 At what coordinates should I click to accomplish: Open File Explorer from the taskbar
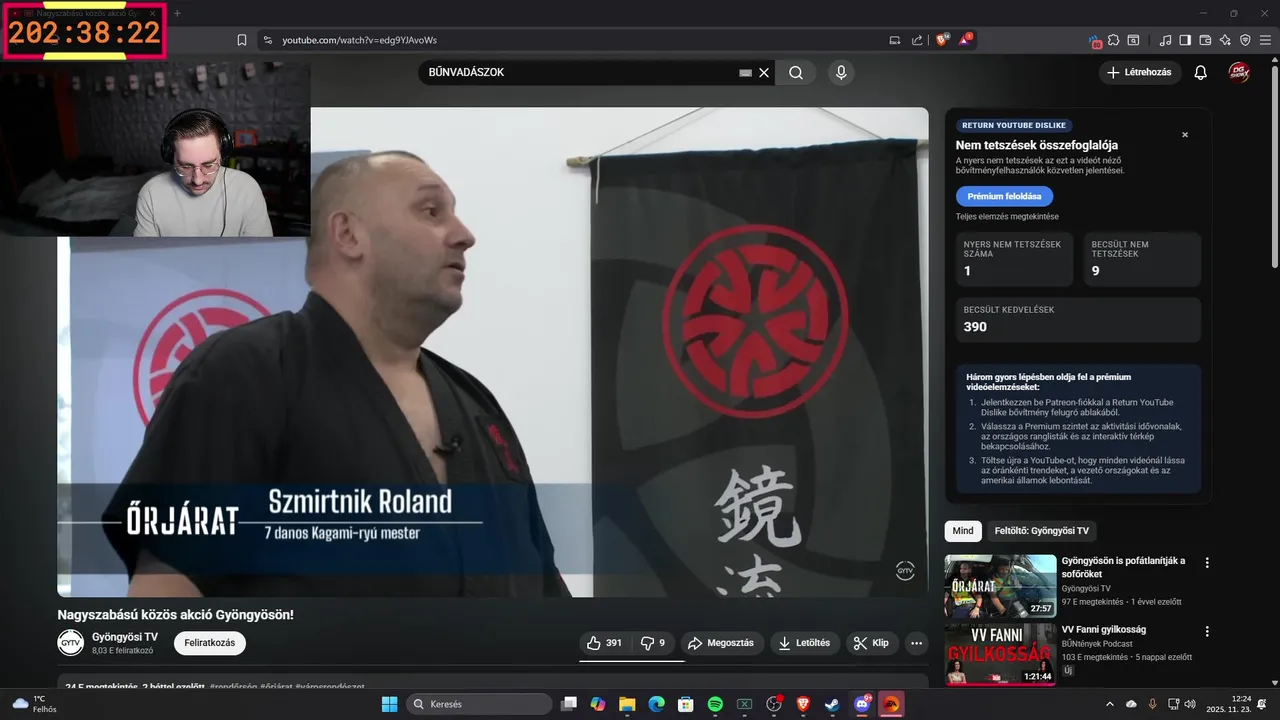(627, 704)
